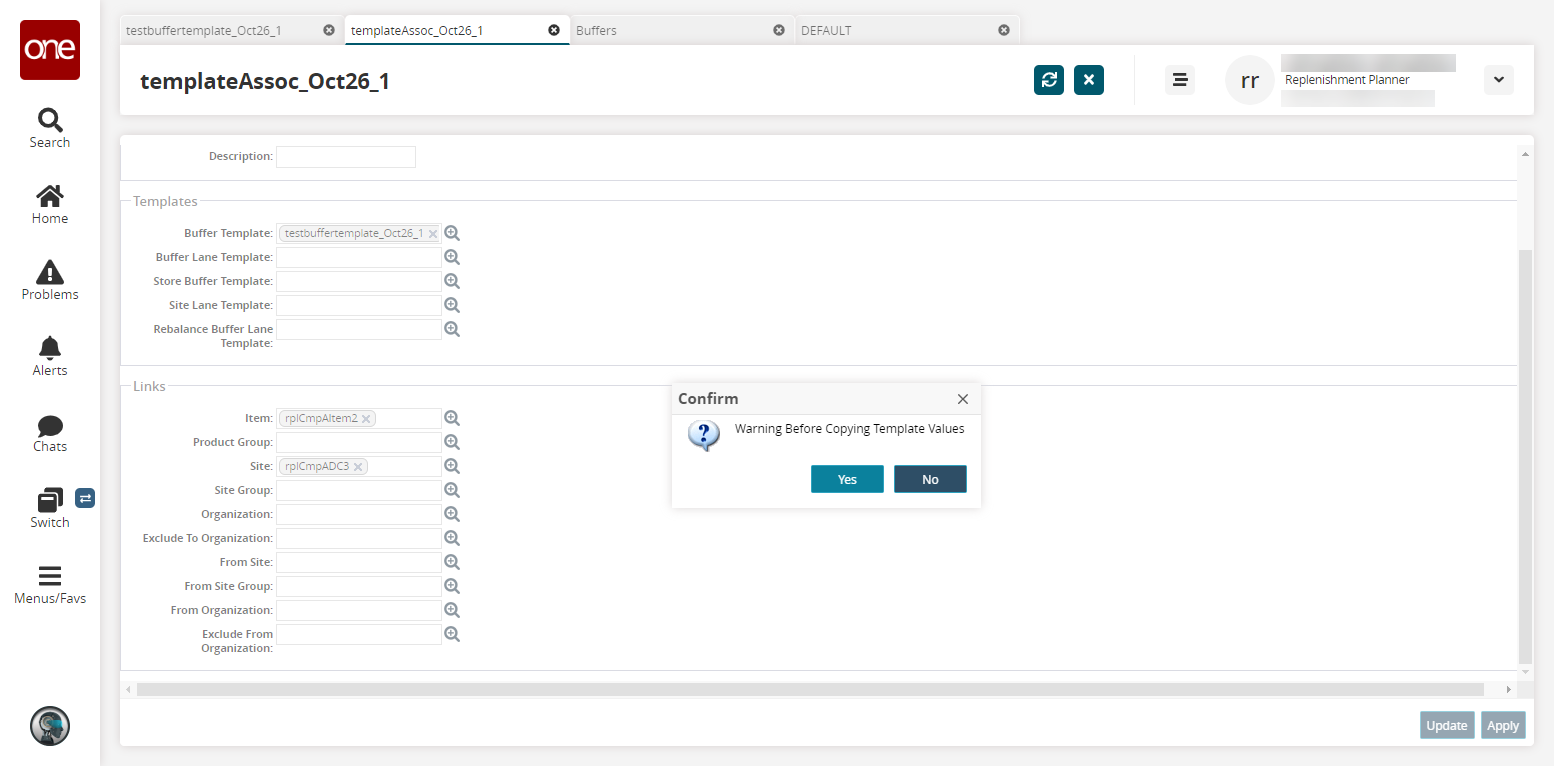Click the Site Group field
Screen dimensions: 1554x766
point(359,490)
